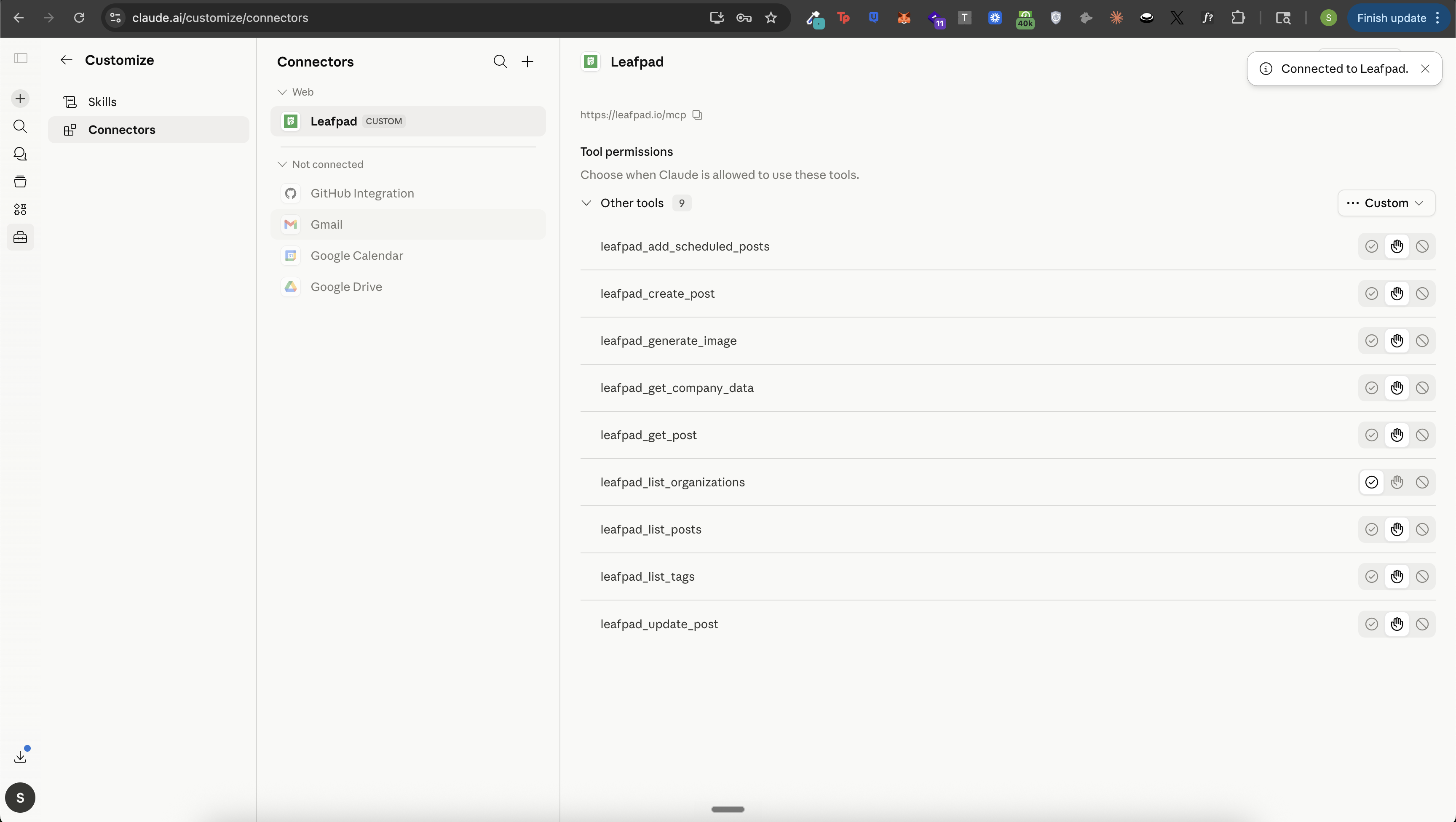Viewport: 1456px width, 822px height.
Task: Click the bottom drag handle bar
Action: coord(728,809)
